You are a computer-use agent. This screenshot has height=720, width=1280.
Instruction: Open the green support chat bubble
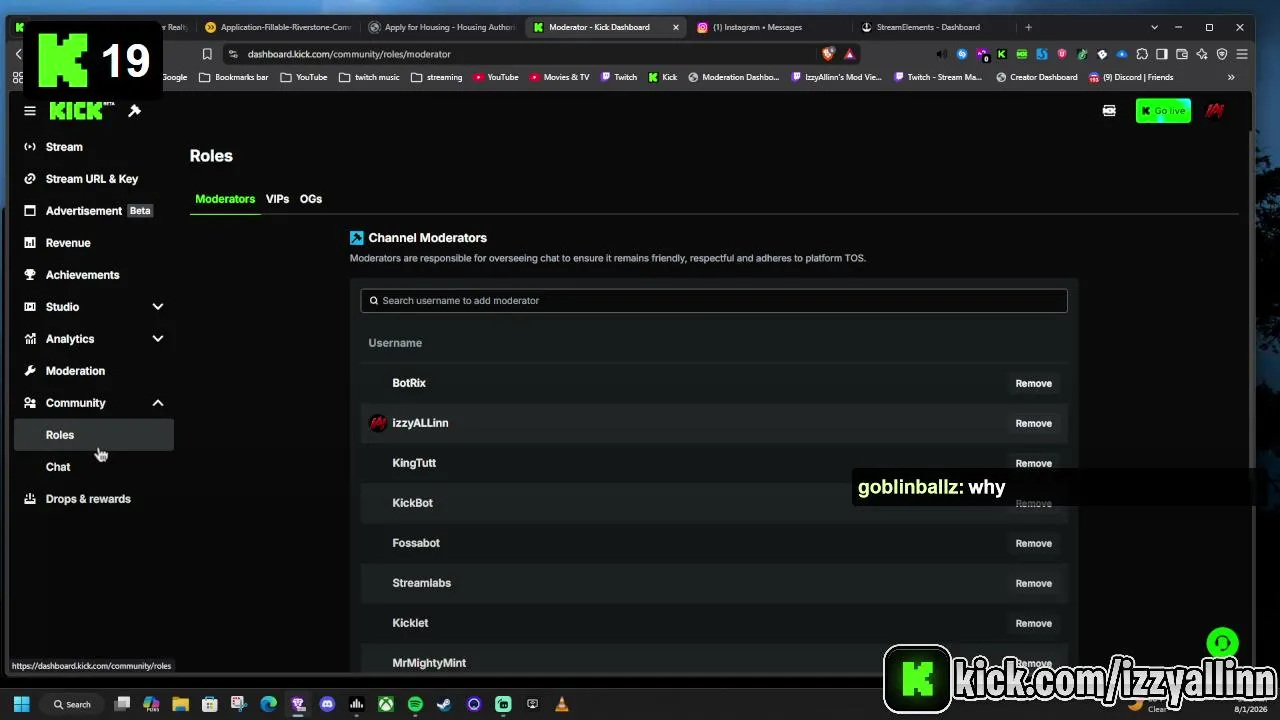[x=1222, y=643]
